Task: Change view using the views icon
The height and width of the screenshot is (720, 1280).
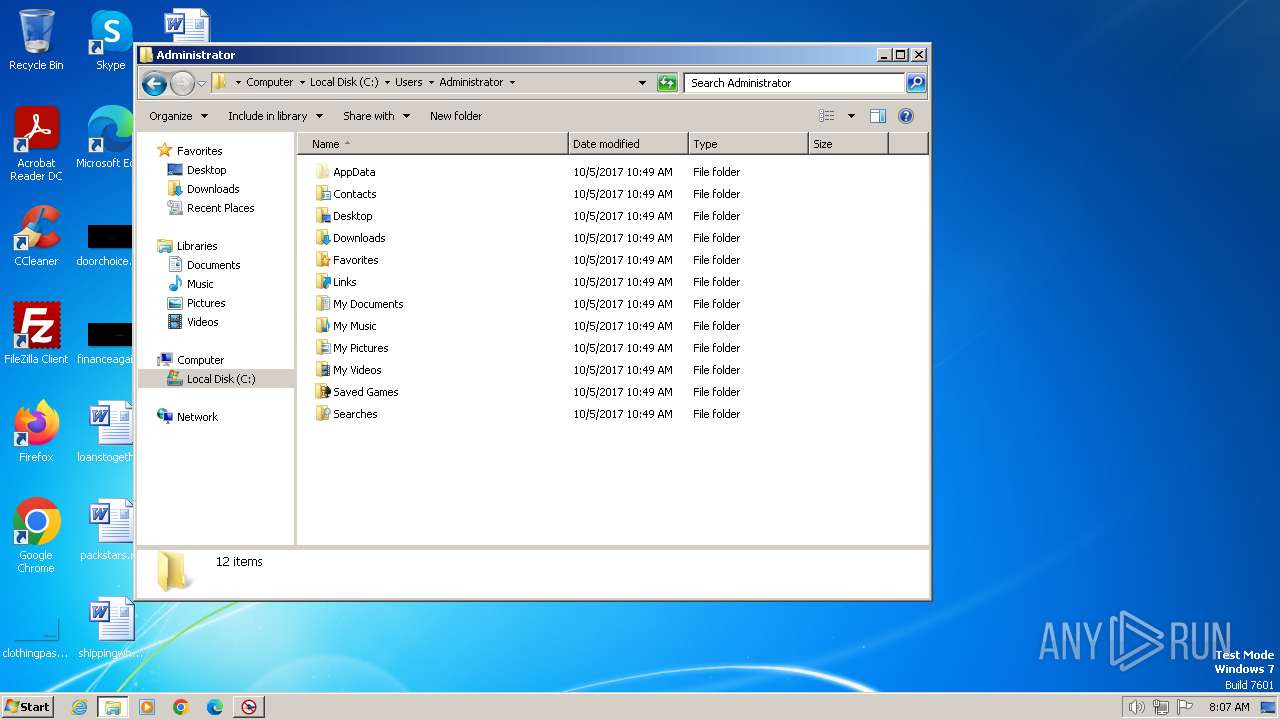Action: [827, 116]
